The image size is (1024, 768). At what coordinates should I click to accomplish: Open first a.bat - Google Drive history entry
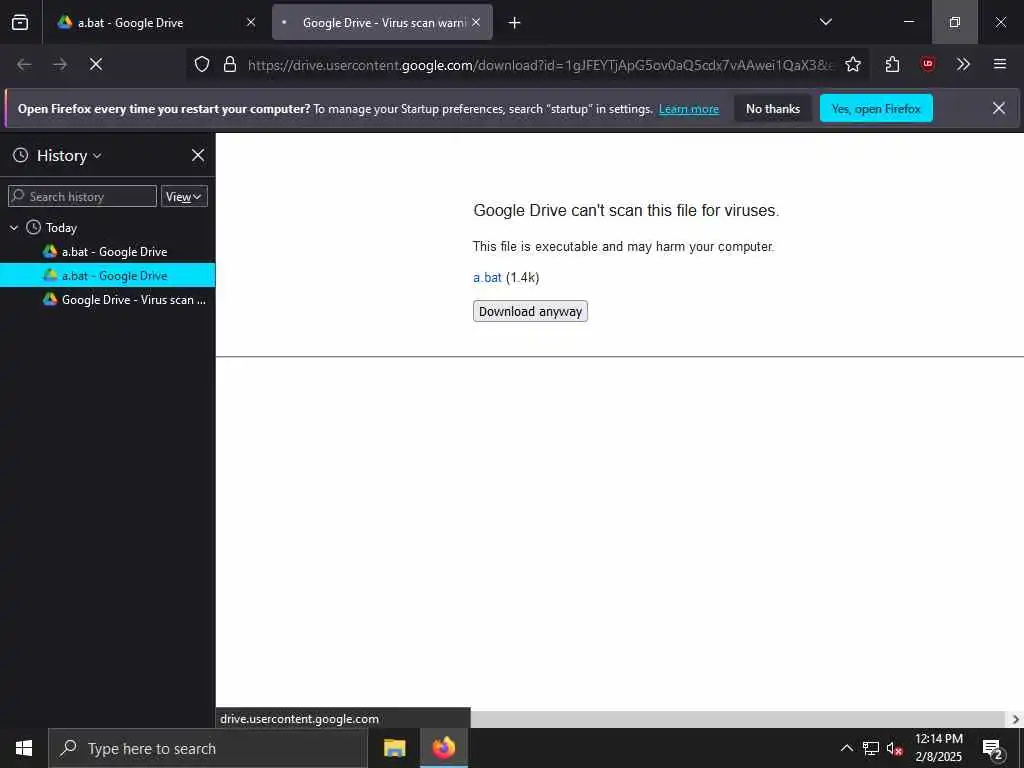pos(108,251)
